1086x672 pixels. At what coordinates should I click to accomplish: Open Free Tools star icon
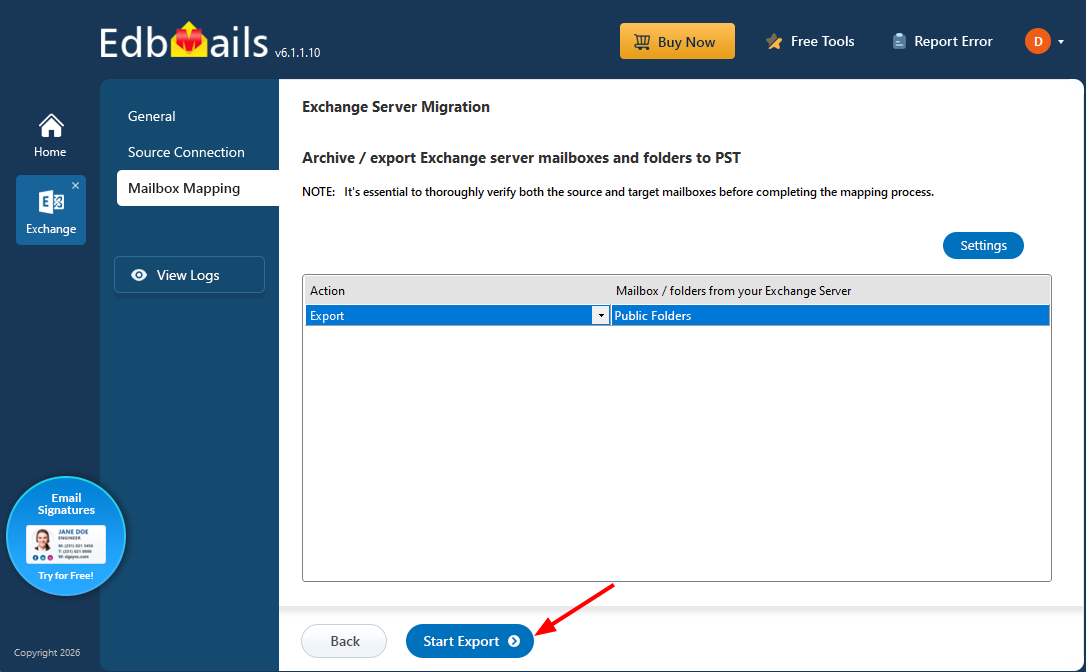pyautogui.click(x=774, y=42)
